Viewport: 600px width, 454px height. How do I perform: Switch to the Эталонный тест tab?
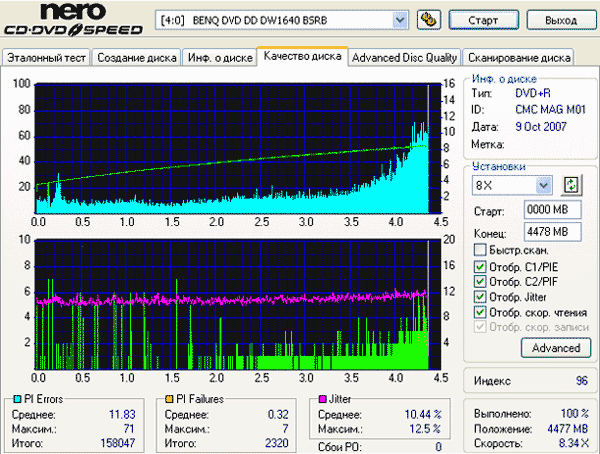46,58
